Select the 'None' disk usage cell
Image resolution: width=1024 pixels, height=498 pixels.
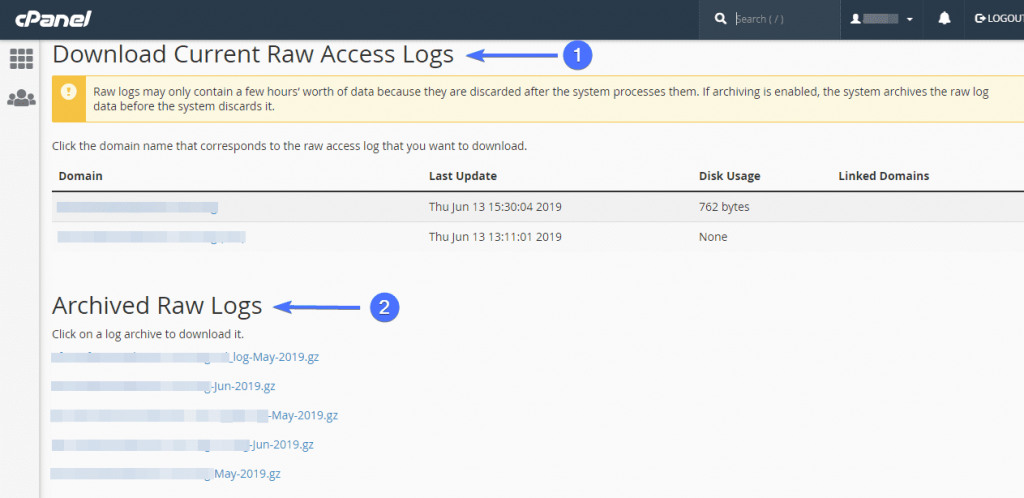click(x=713, y=237)
